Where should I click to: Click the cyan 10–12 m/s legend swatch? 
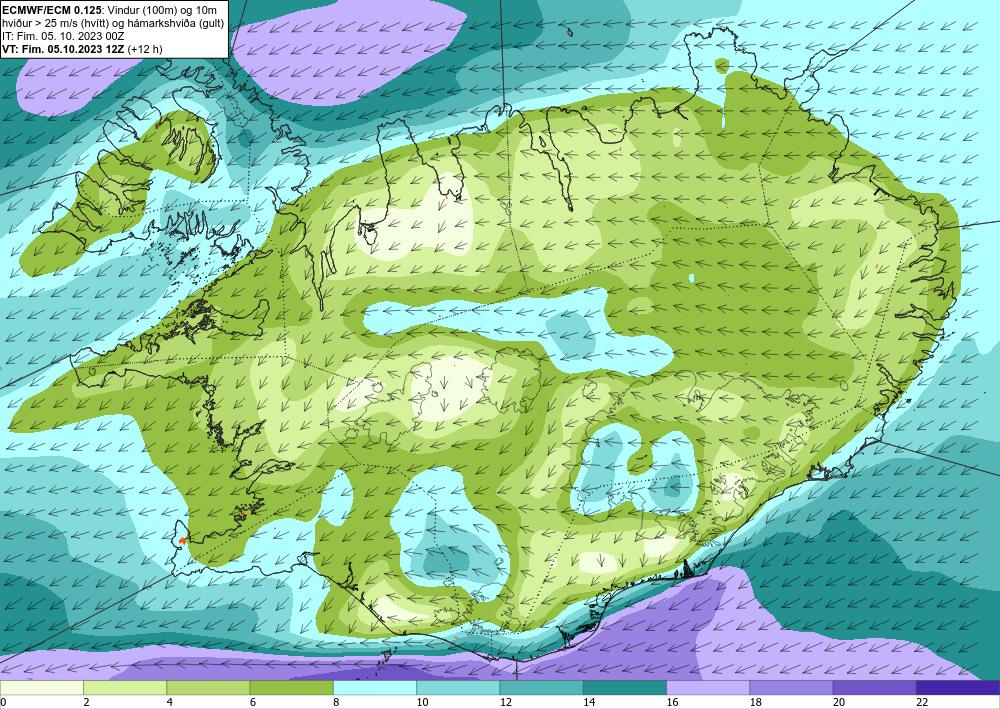click(458, 688)
